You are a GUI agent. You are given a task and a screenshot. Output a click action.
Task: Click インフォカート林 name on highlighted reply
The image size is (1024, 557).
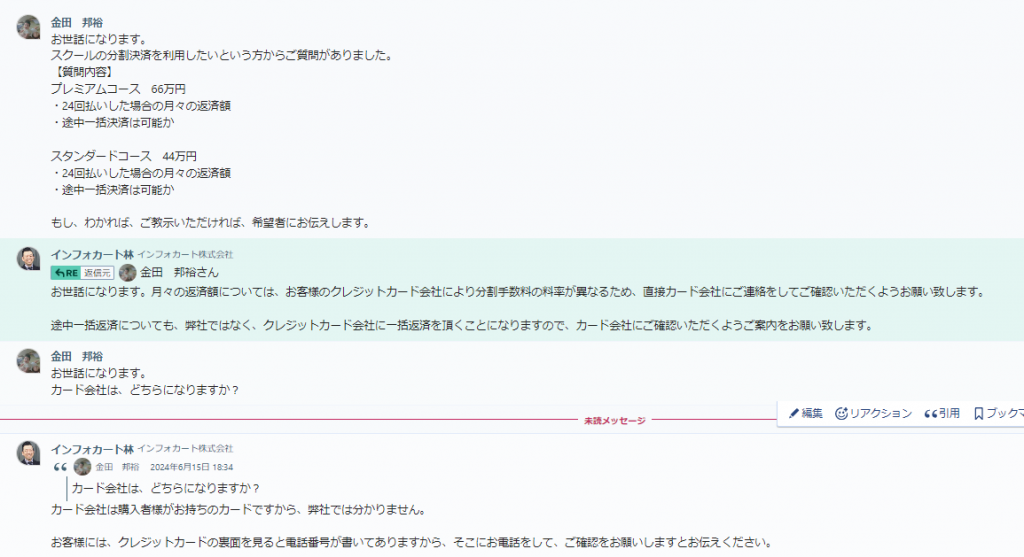pyautogui.click(x=92, y=255)
